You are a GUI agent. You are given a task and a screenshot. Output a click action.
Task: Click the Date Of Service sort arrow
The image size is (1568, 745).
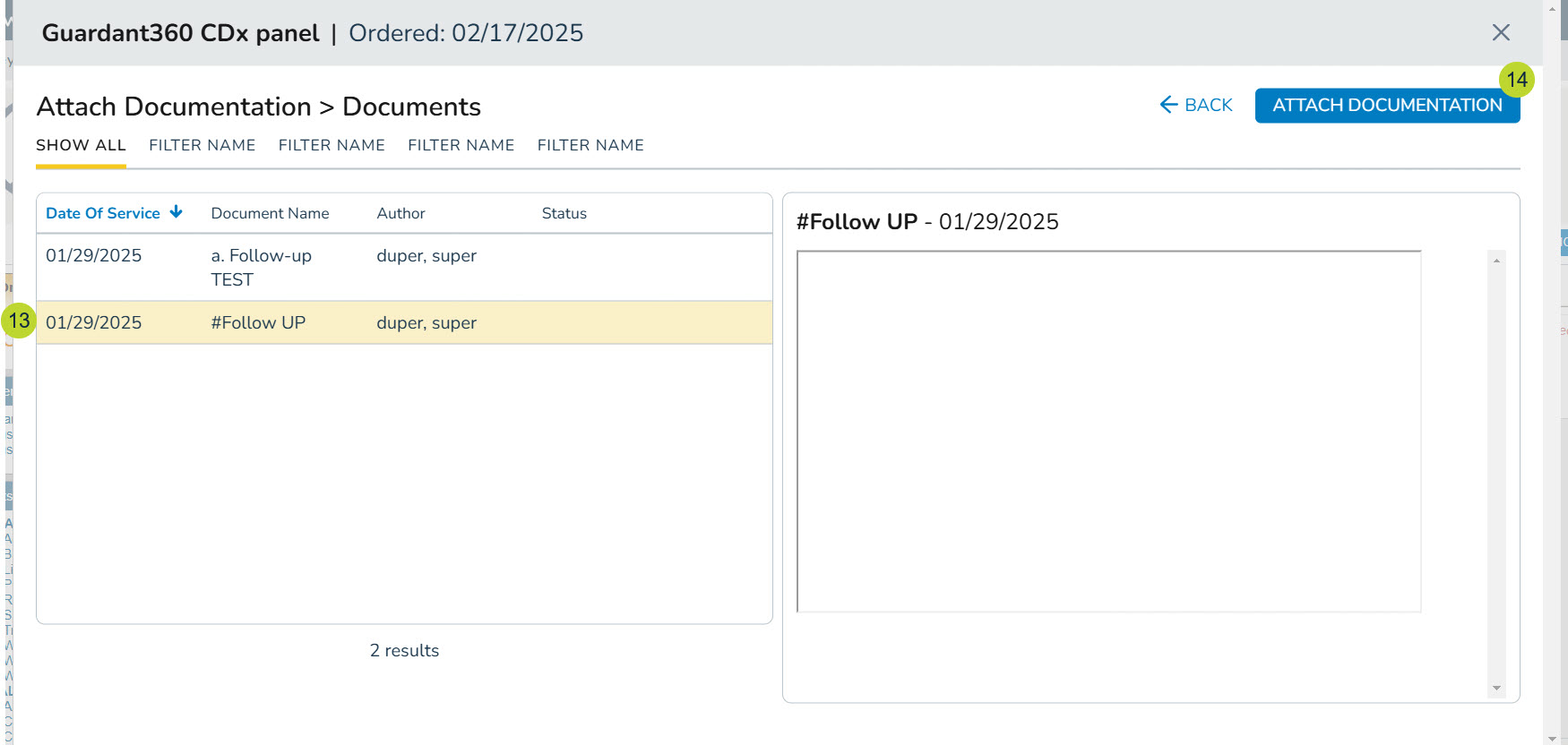click(177, 212)
